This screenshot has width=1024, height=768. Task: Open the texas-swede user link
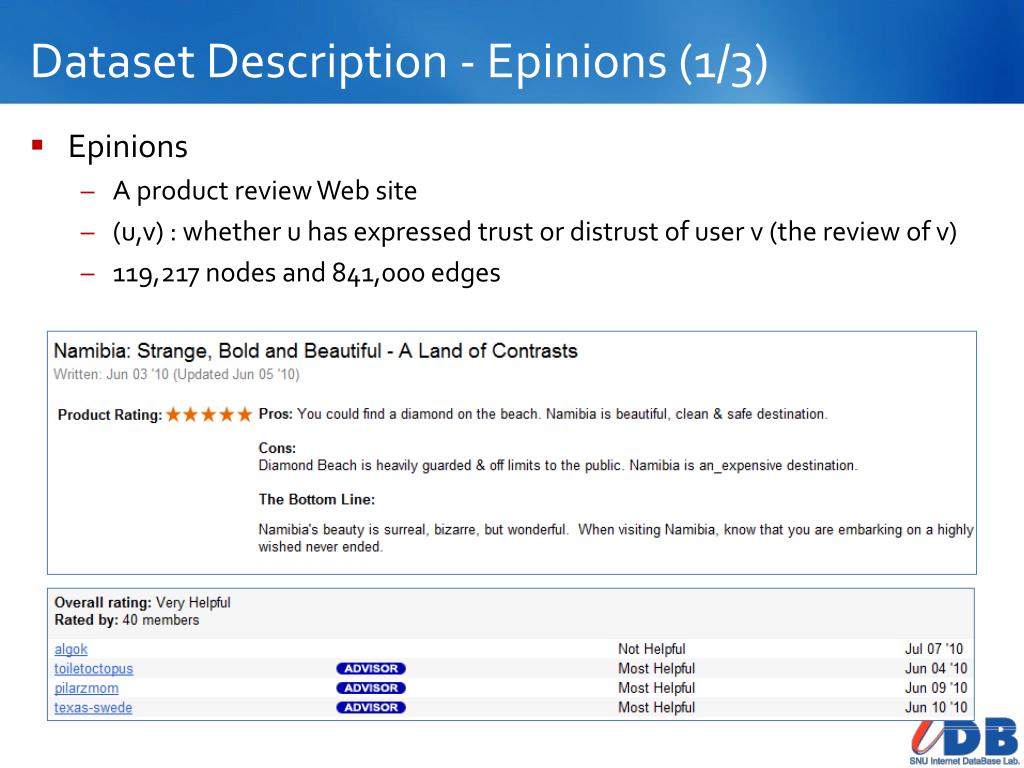tap(93, 708)
